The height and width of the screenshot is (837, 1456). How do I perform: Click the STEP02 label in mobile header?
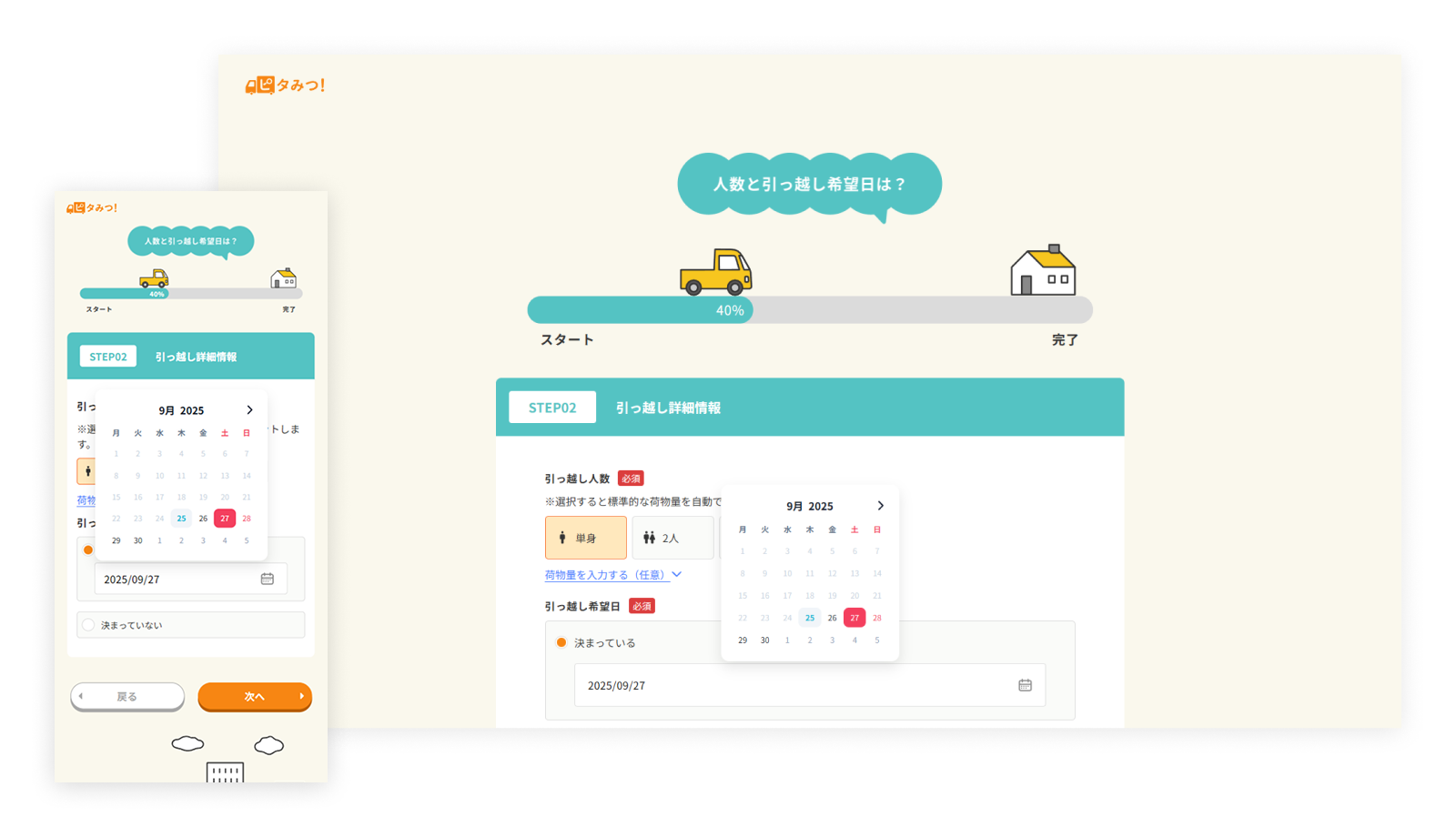click(108, 357)
